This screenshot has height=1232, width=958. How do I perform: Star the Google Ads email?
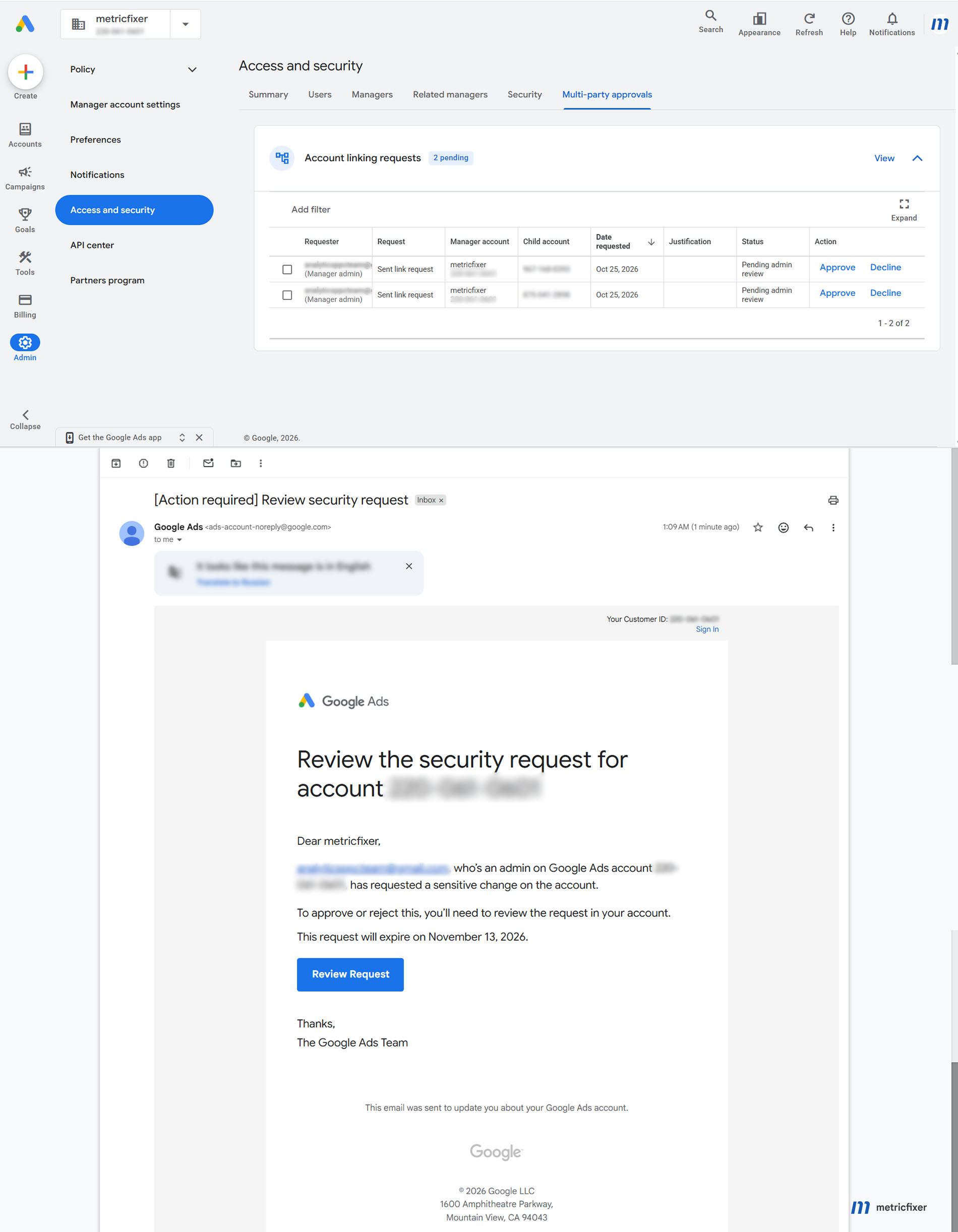[x=758, y=527]
